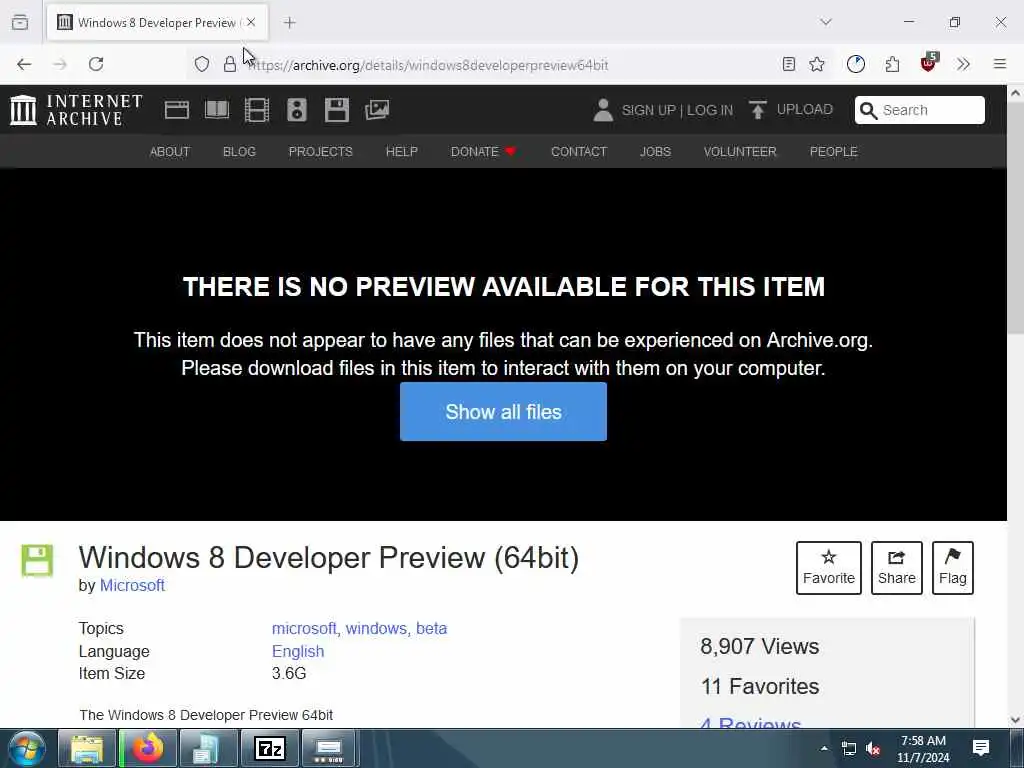Open the uBlock Origin icon

point(929,63)
